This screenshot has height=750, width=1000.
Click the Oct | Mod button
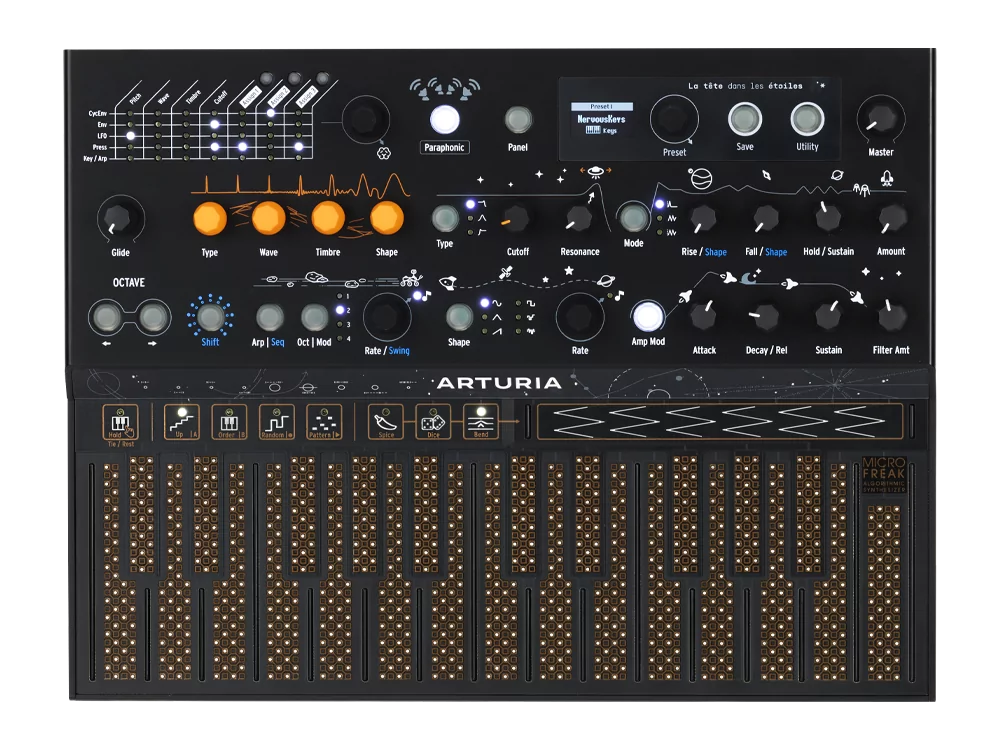pyautogui.click(x=314, y=317)
